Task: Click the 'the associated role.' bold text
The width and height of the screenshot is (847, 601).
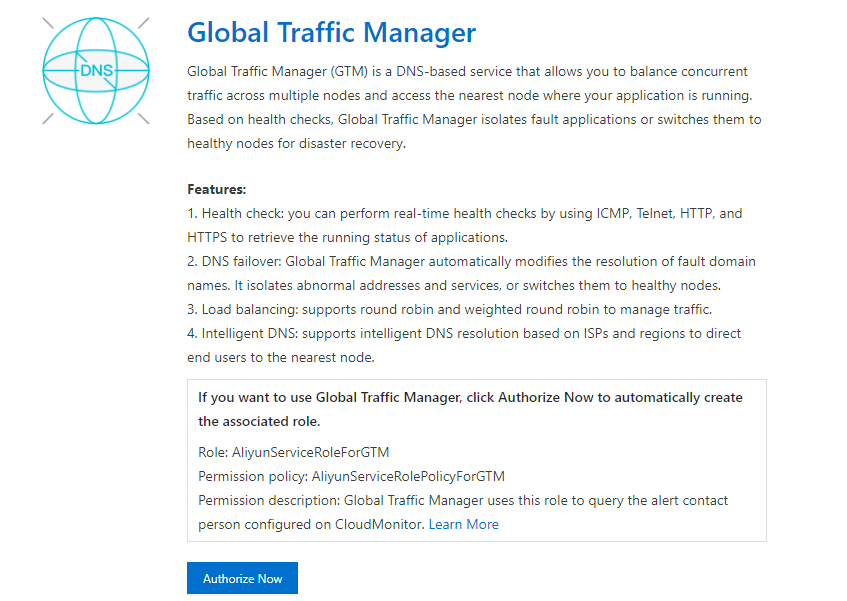Action: pyautogui.click(x=259, y=422)
